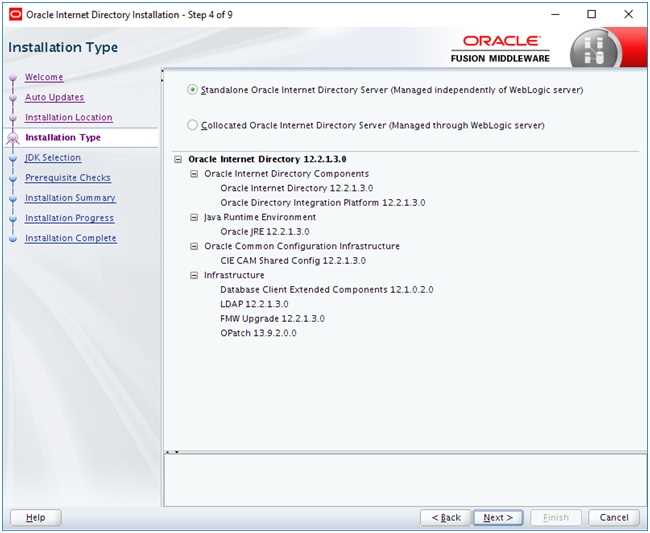650x533 pixels.
Task: Collapse the Oracle Internet Directory 12.2.1.3.0 root node
Action: pyautogui.click(x=178, y=159)
